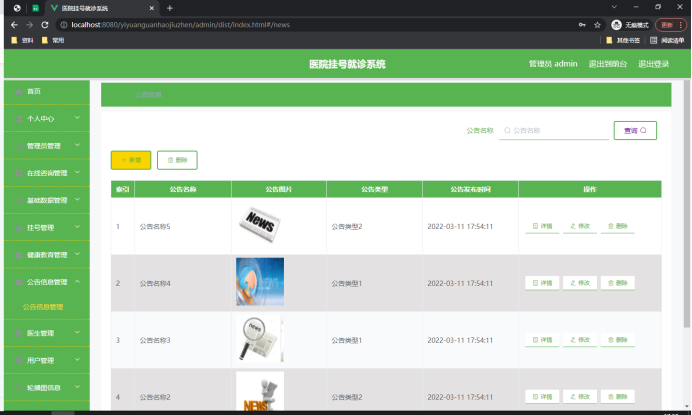Click the 查询 search button
The image size is (692, 415).
(635, 130)
